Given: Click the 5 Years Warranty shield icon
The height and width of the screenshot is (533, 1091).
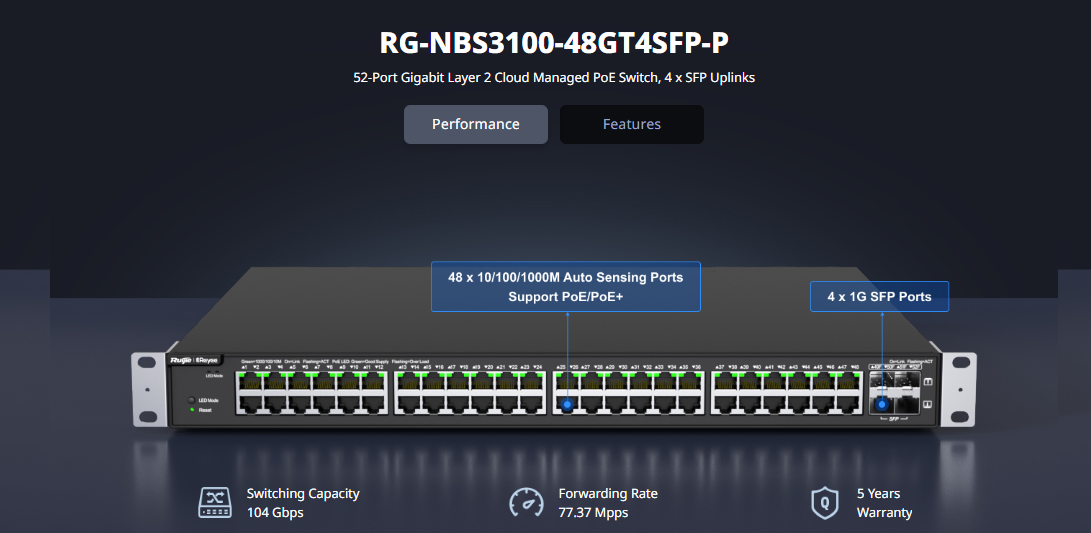Looking at the screenshot, I should pyautogui.click(x=825, y=502).
